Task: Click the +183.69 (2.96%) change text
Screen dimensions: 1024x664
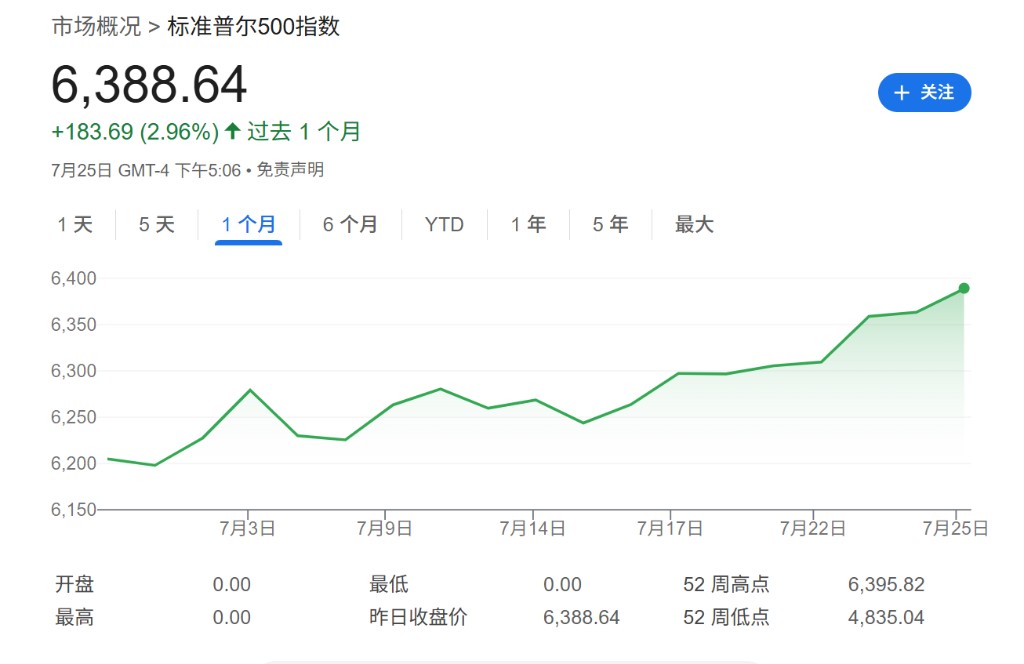Action: click(135, 132)
